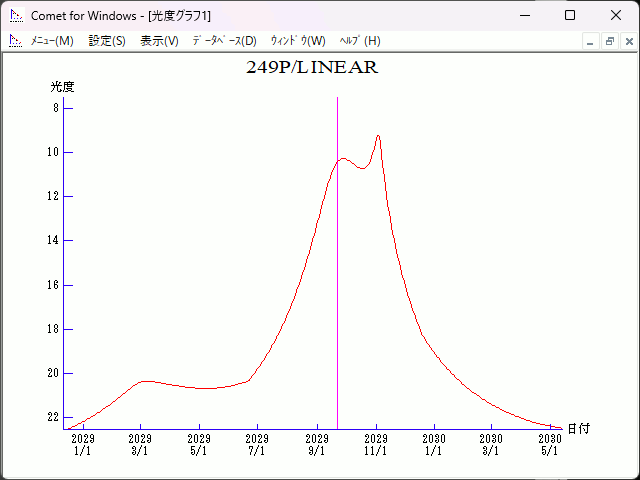Minimize the inner 光度グラフ1 child window

[x=590, y=41]
